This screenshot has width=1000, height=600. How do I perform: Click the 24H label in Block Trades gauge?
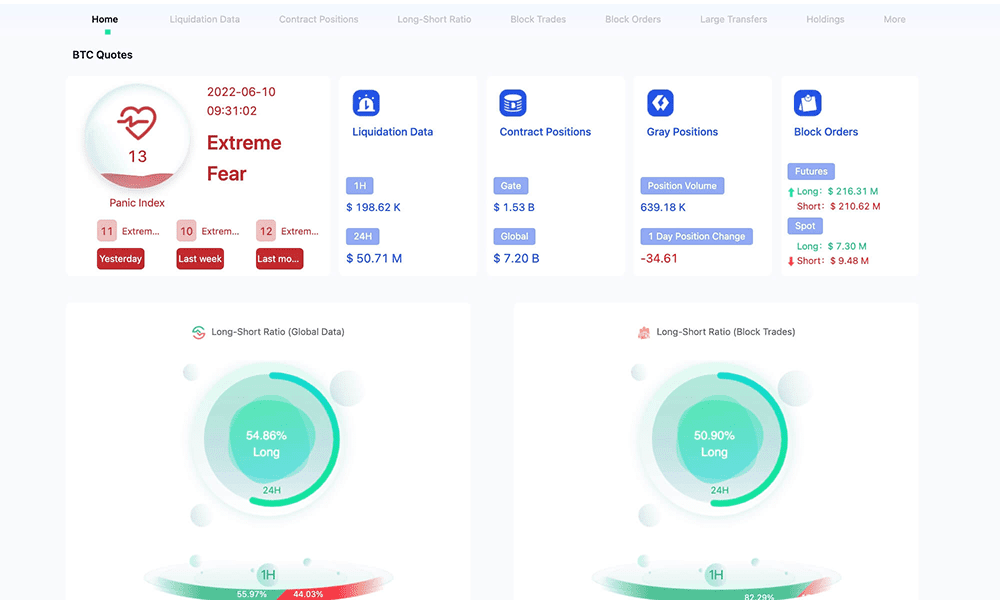point(719,490)
